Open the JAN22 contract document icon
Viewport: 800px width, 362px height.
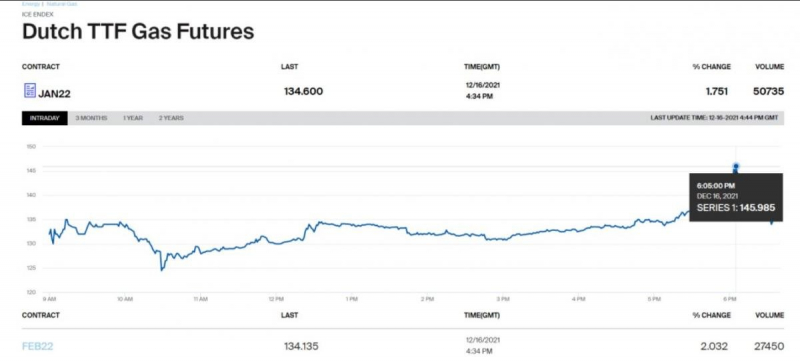30,91
